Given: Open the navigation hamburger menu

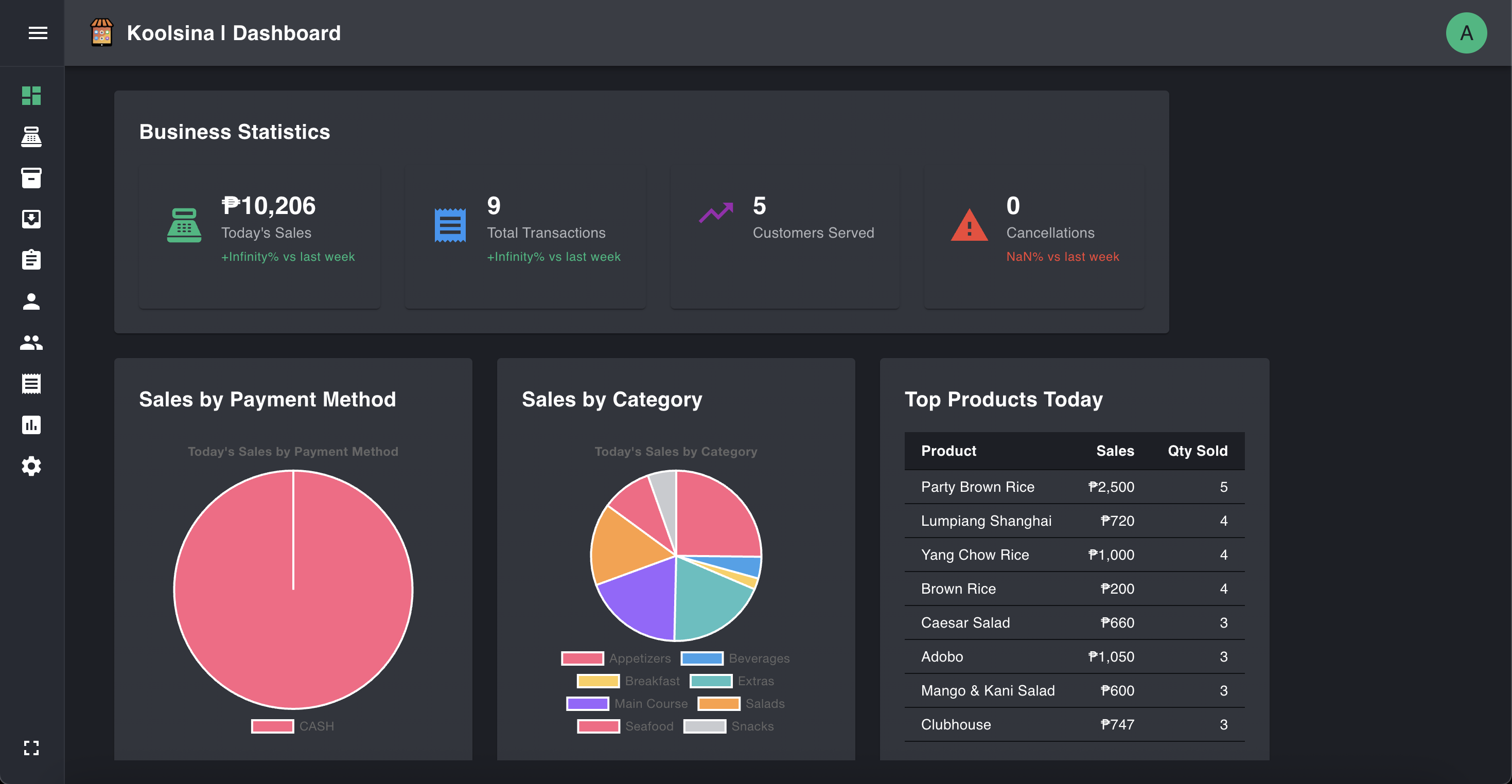Looking at the screenshot, I should pos(38,33).
